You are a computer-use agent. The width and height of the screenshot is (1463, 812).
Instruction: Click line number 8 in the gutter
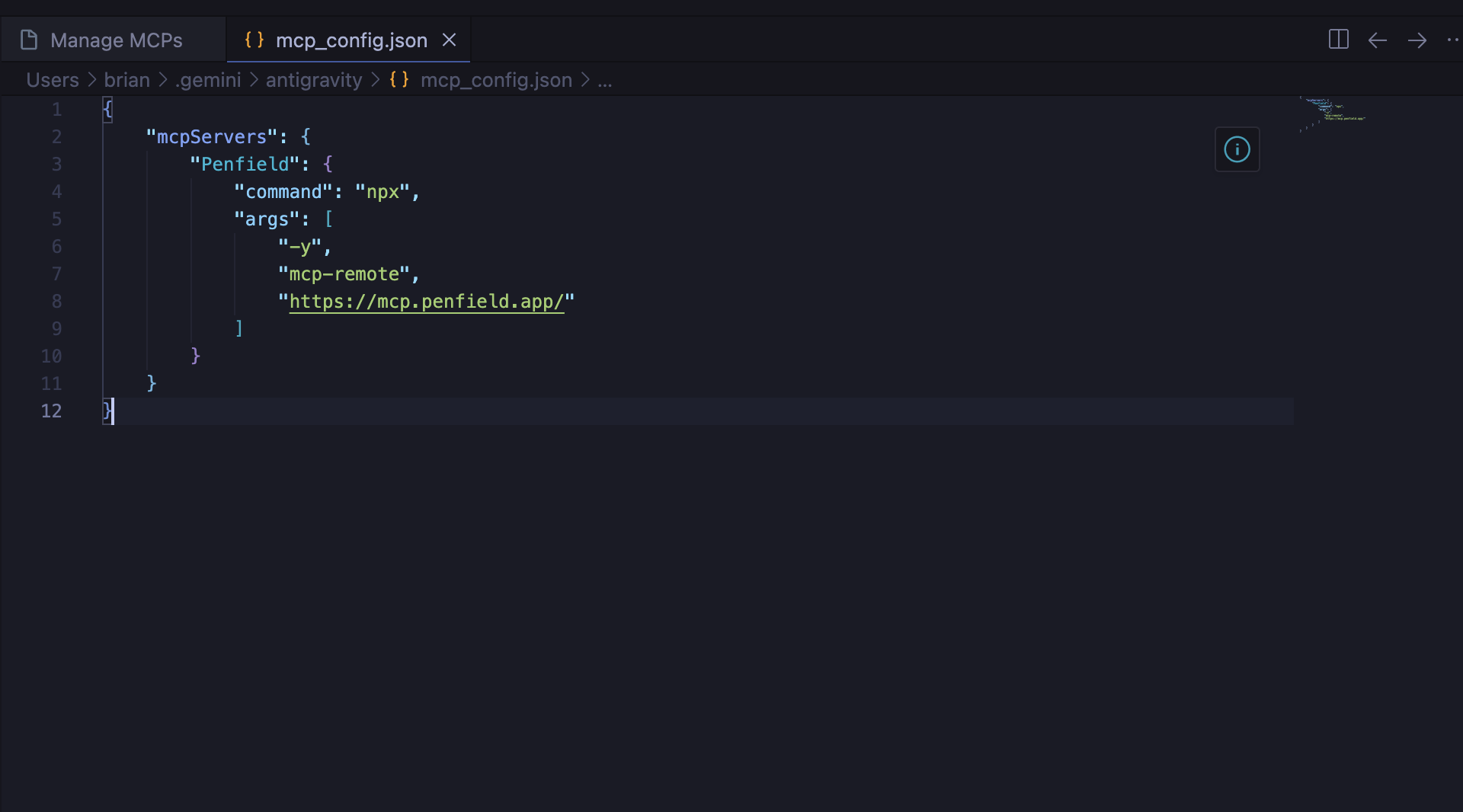(56, 302)
